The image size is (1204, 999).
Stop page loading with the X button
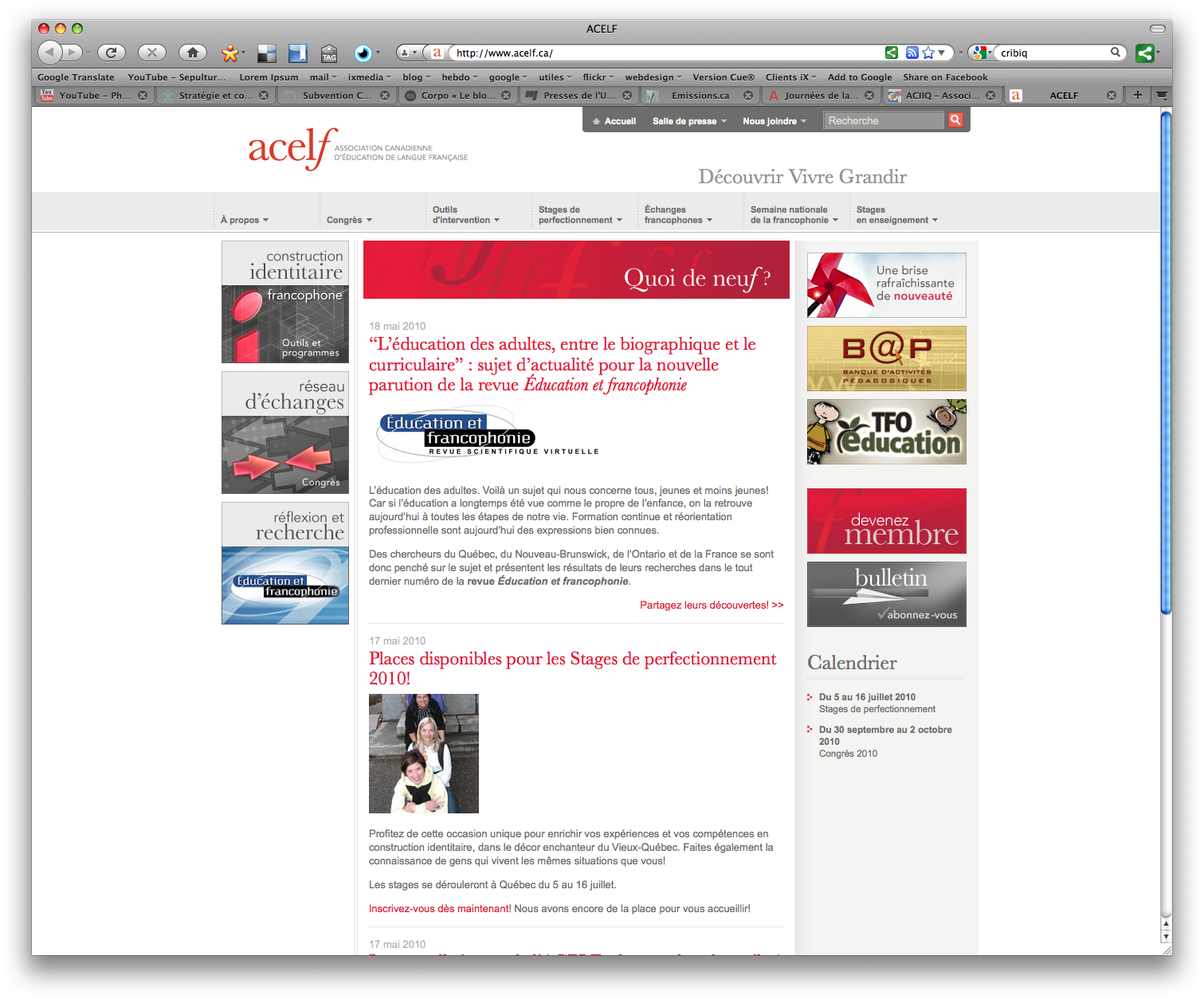pos(151,53)
